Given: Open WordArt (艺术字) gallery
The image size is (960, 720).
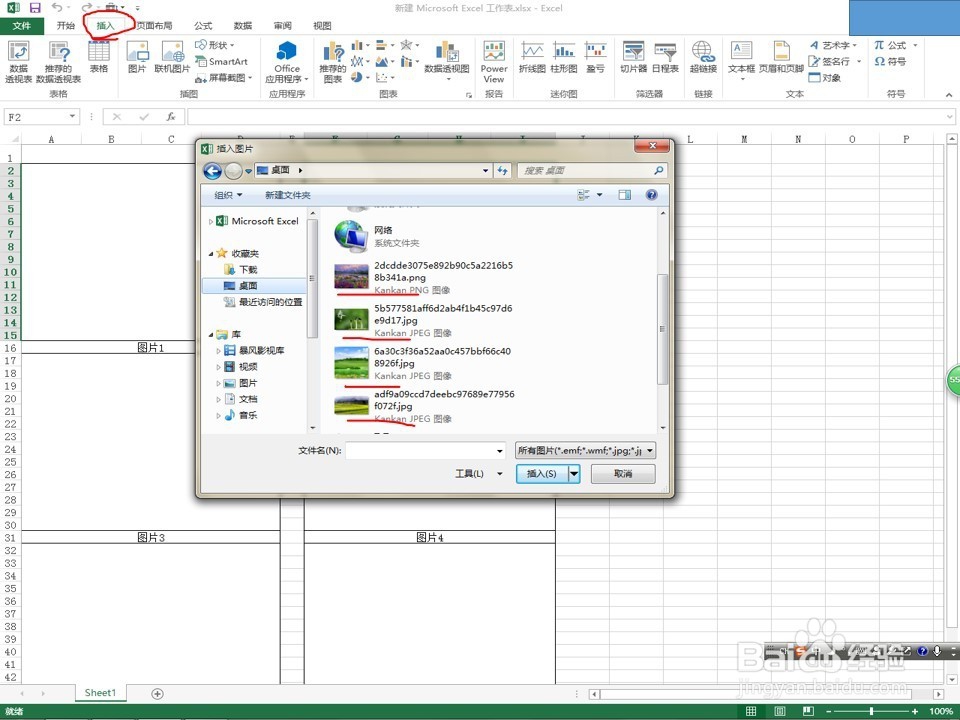Looking at the screenshot, I should pyautogui.click(x=833, y=45).
